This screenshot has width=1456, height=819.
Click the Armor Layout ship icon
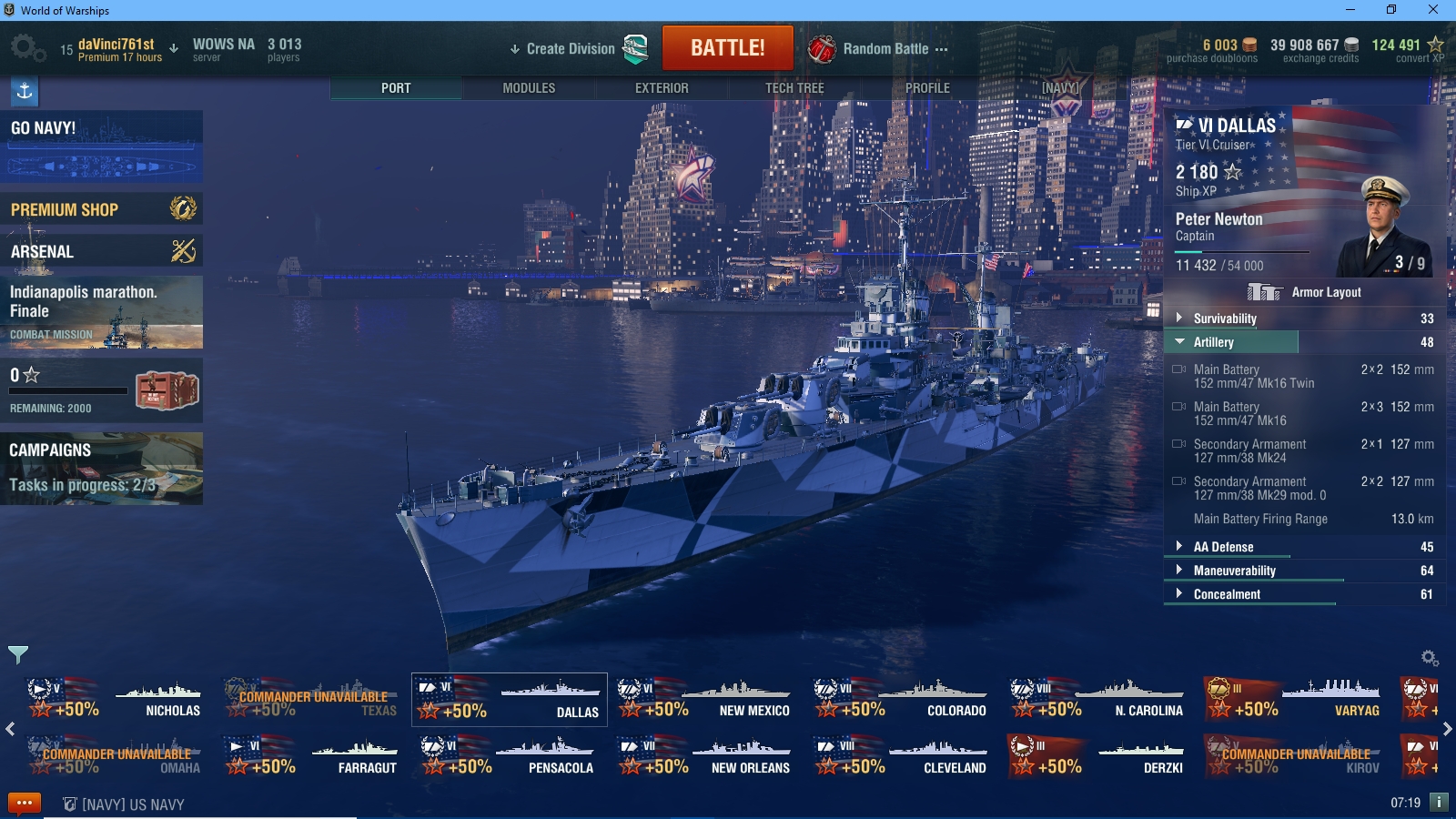click(1264, 292)
